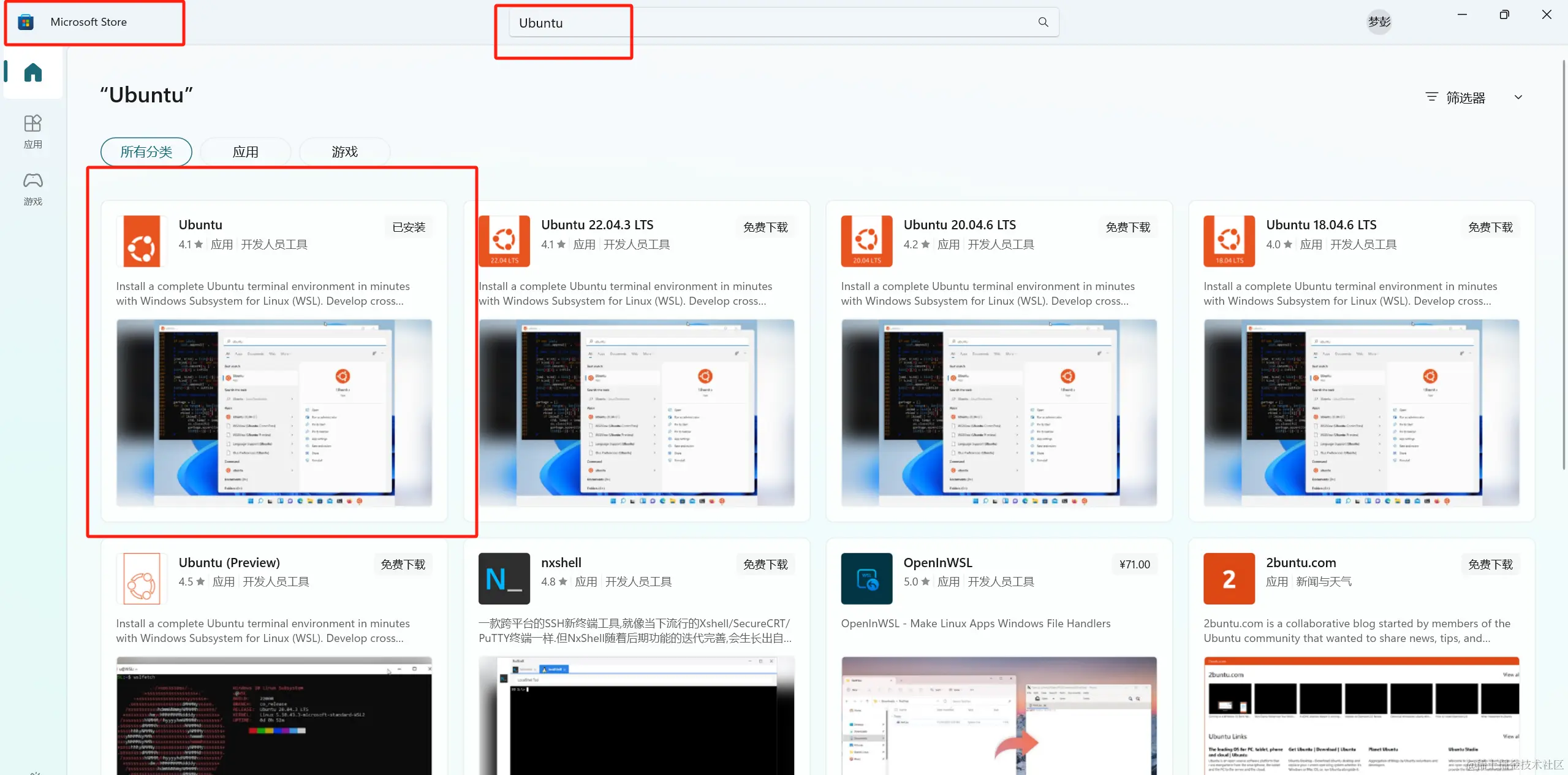The image size is (1568, 775).
Task: Open the Ubuntu 20.04.6 LTS screenshot thumbnail
Action: [999, 413]
